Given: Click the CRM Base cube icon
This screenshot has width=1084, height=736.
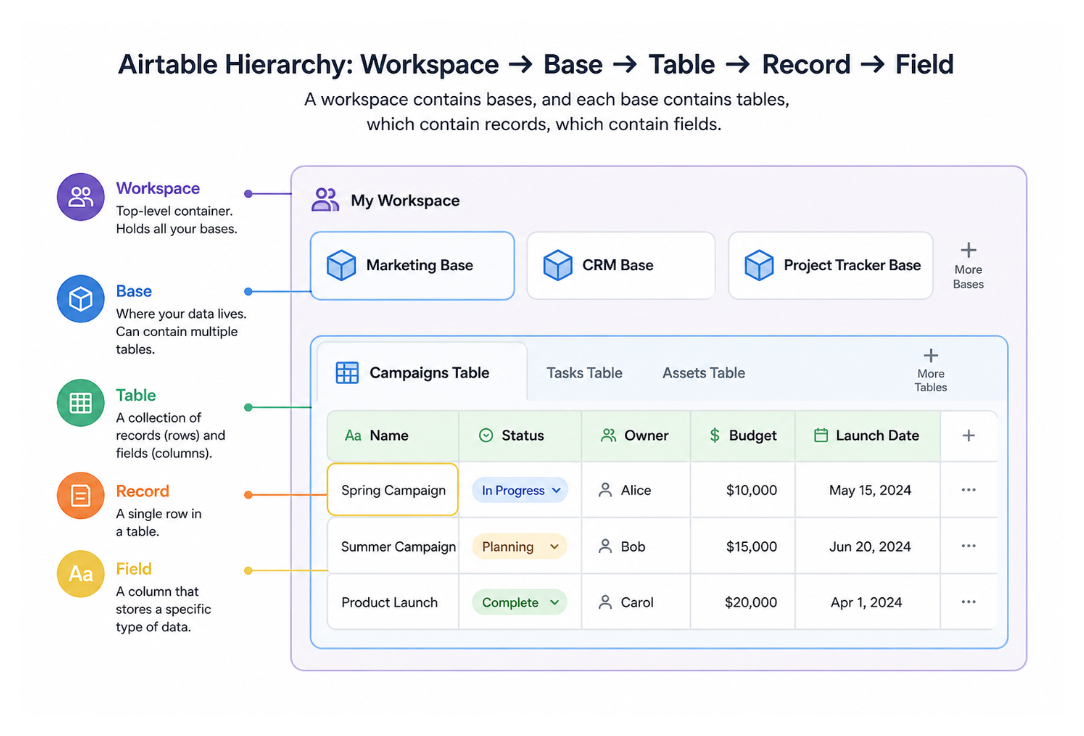Looking at the screenshot, I should pos(557,265).
